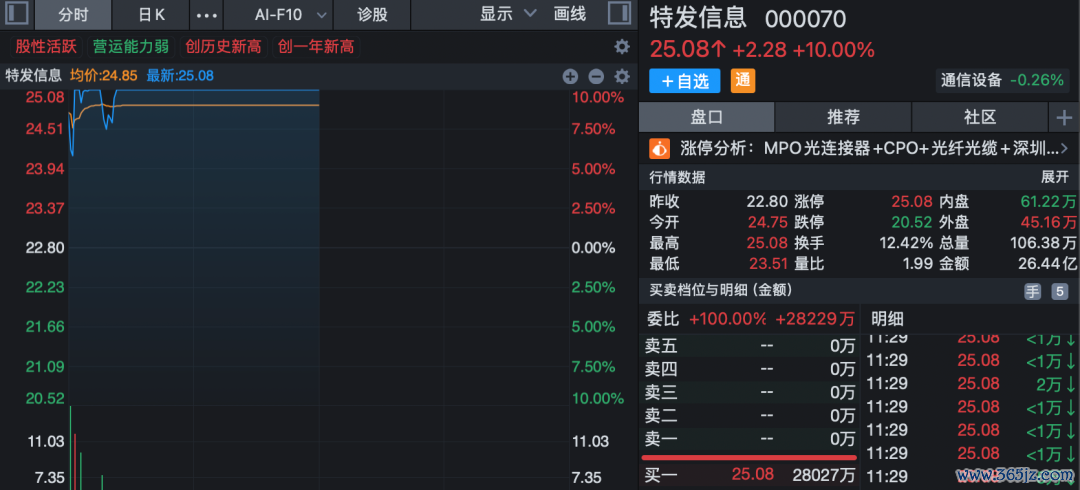Click the orange 通 badge
1080x490 pixels.
point(742,81)
